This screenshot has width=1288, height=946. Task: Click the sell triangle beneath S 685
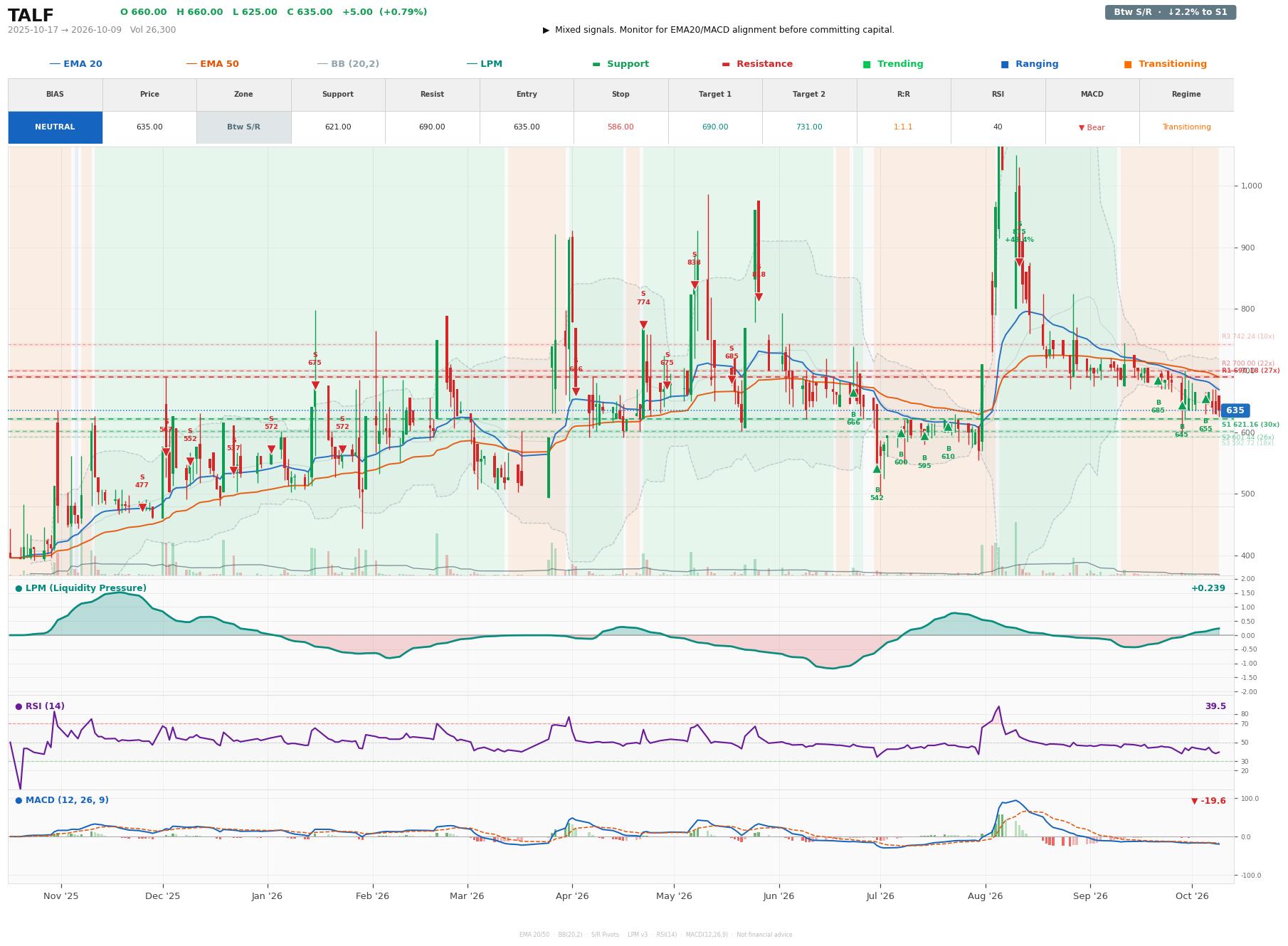click(x=732, y=380)
